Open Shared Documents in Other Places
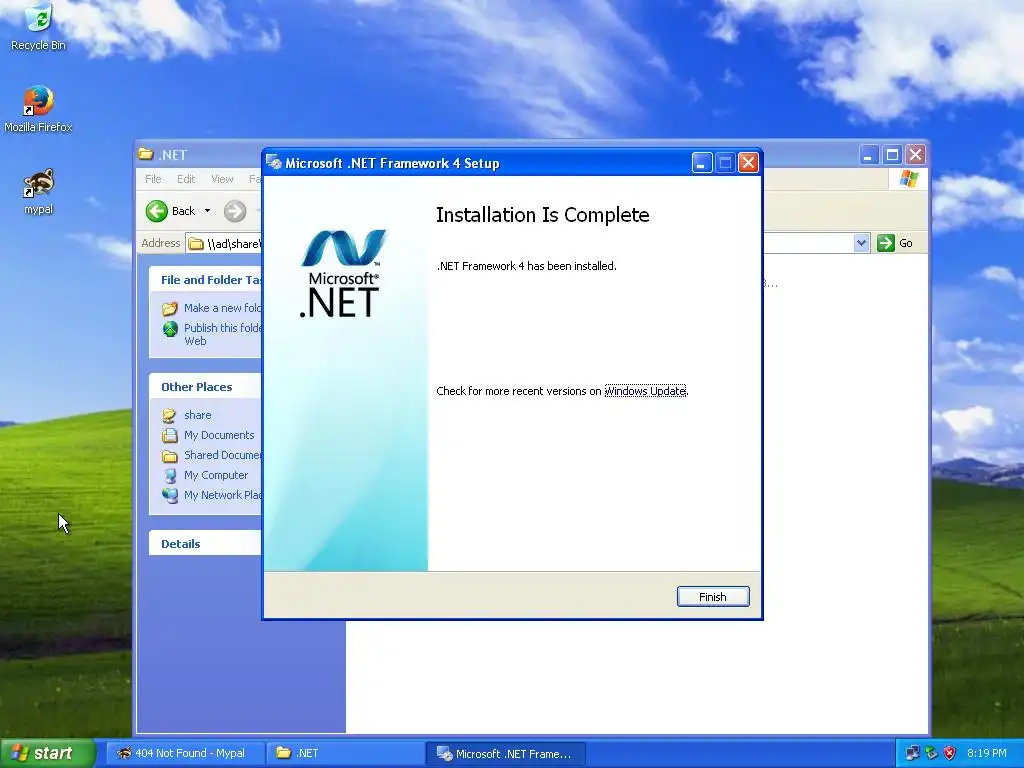Viewport: 1024px width, 768px height. [x=222, y=455]
